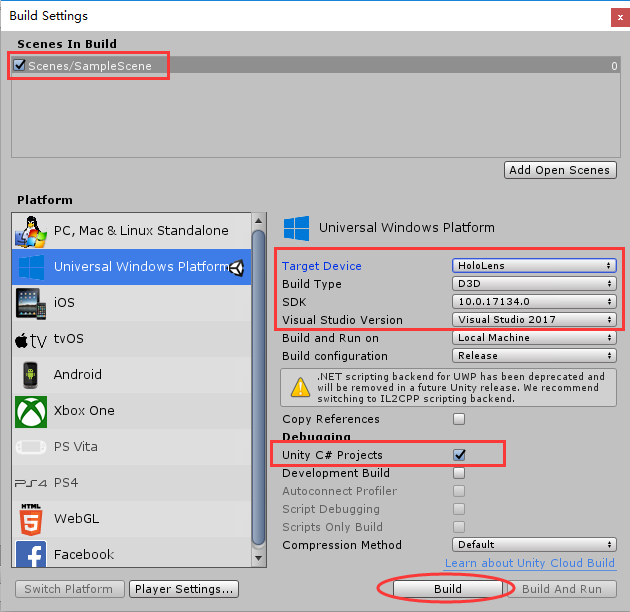Click the Xbox One logo icon
The image size is (630, 612).
click(x=31, y=411)
